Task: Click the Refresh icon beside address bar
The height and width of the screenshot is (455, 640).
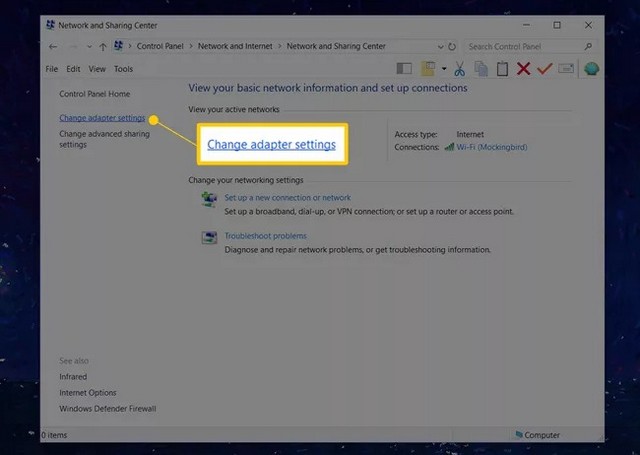Action: 453,46
